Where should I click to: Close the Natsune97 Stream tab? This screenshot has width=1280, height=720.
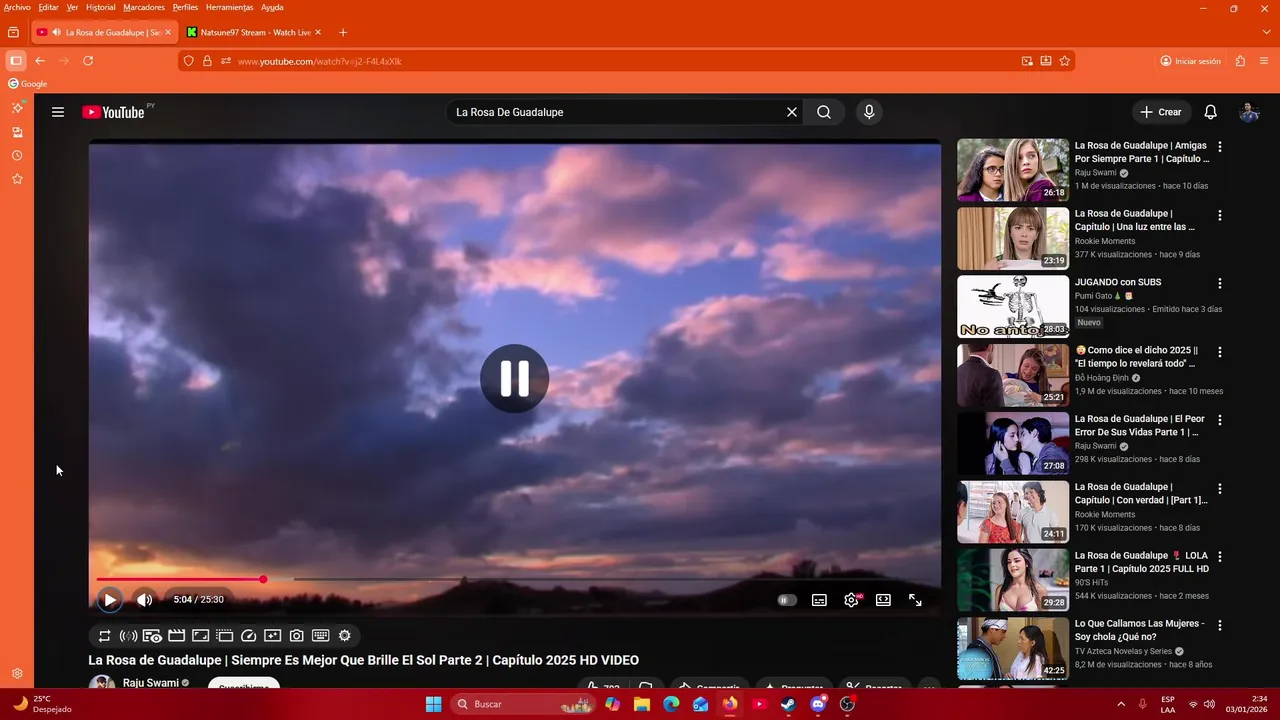[318, 32]
